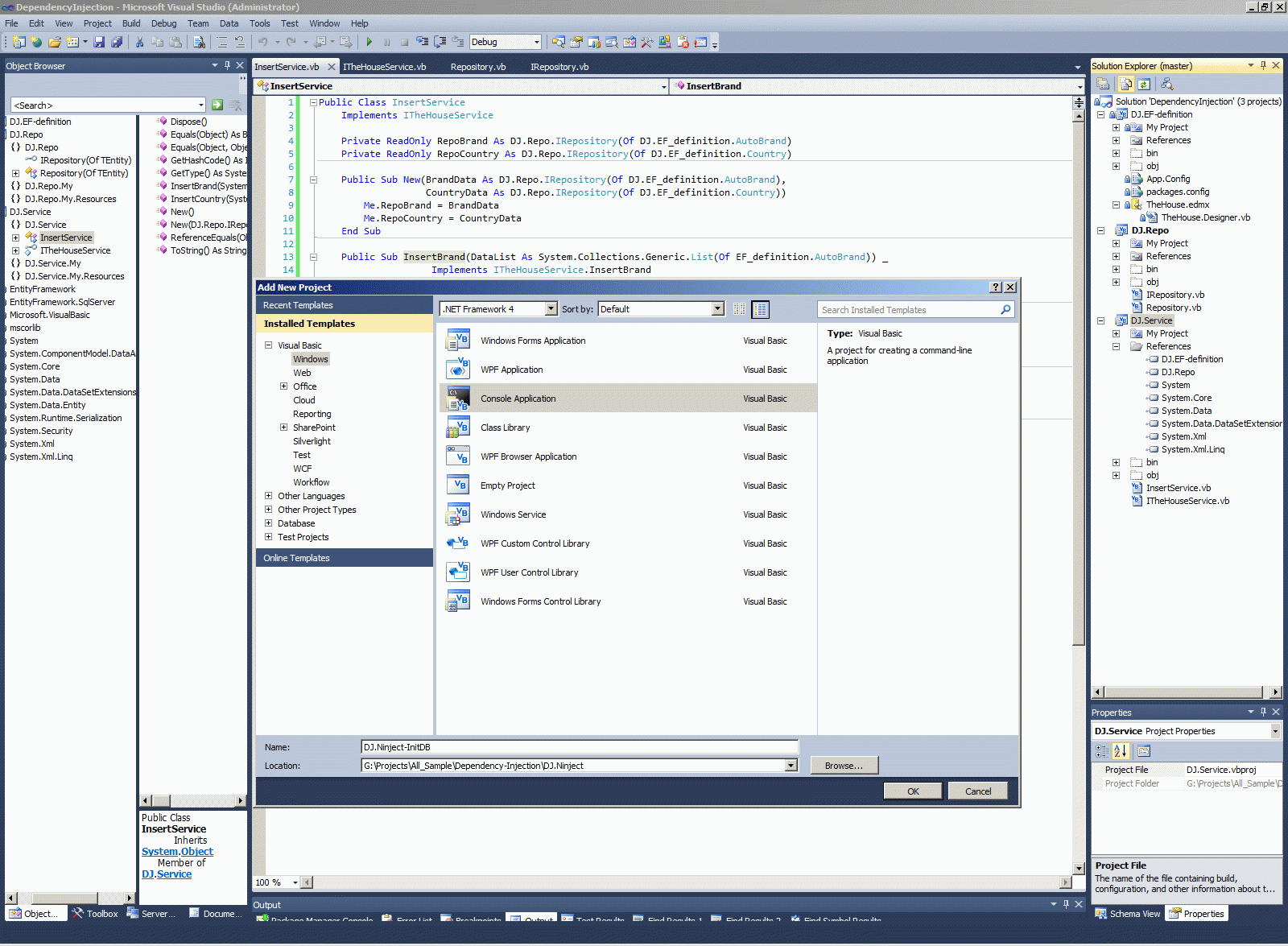The width and height of the screenshot is (1288, 946).
Task: Select the Console Application template
Action: (x=628, y=399)
